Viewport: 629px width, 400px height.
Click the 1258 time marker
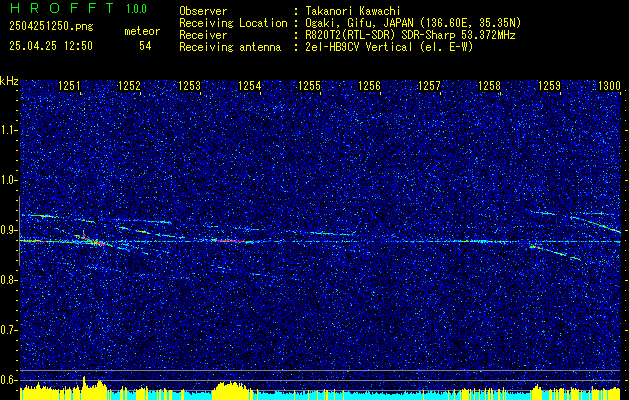click(489, 86)
